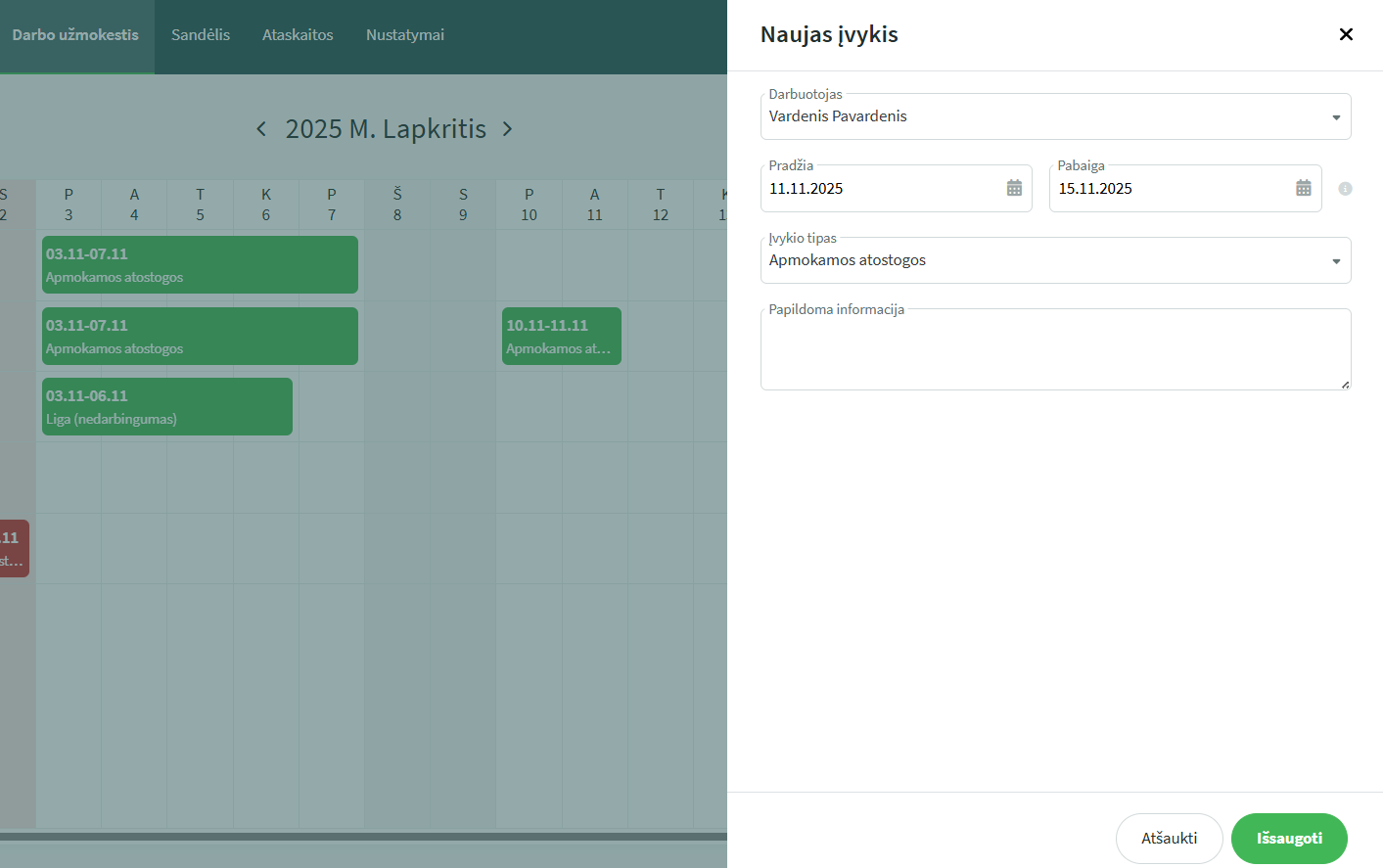Select the 10.11-11.11 vacation event

click(561, 337)
